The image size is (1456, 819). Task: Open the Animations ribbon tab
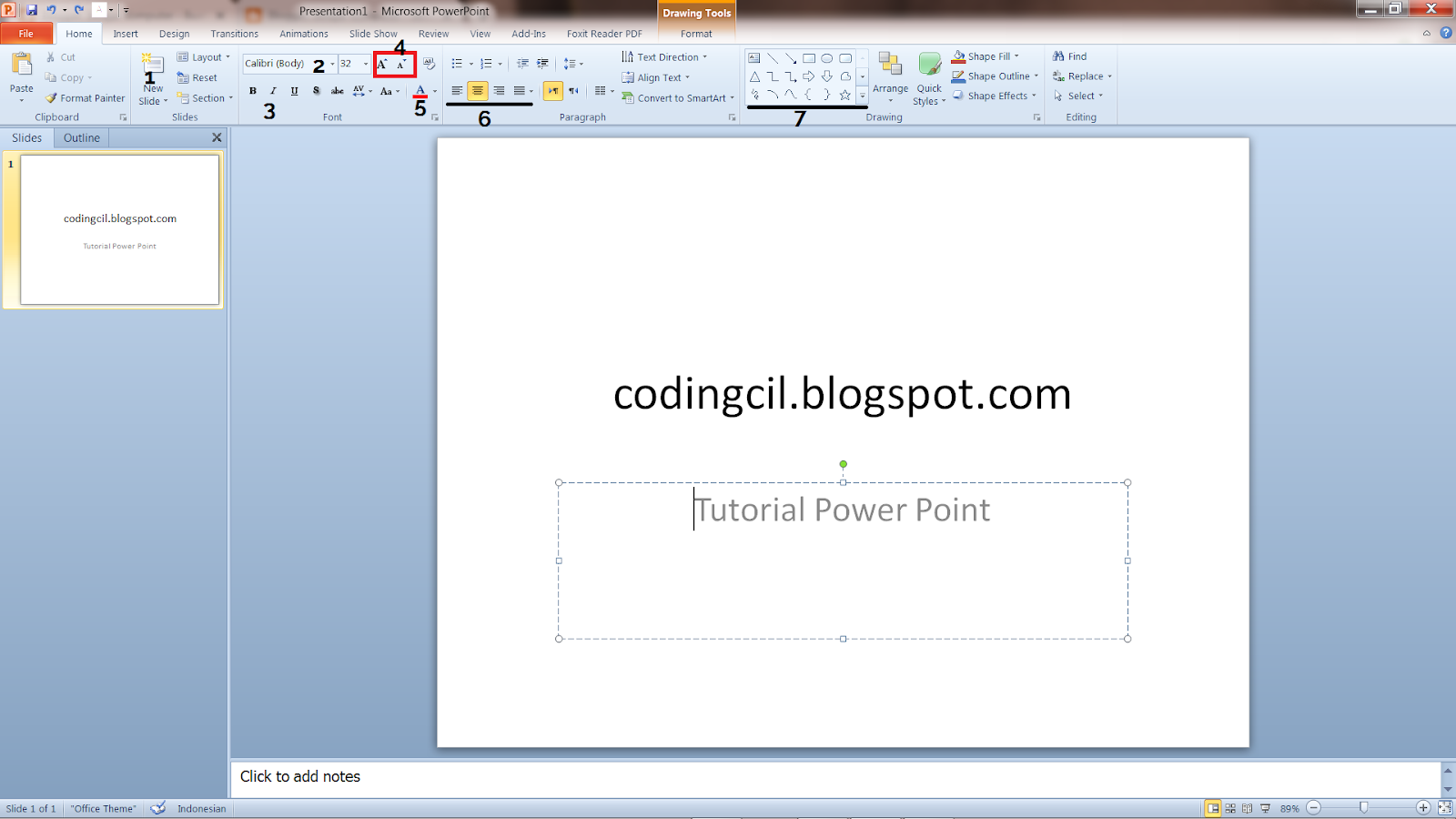tap(304, 34)
